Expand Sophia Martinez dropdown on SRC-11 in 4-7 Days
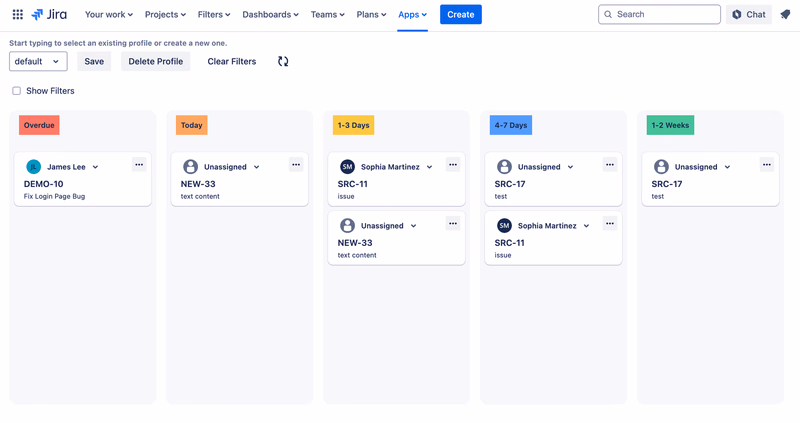The width and height of the screenshot is (800, 423). [586, 226]
